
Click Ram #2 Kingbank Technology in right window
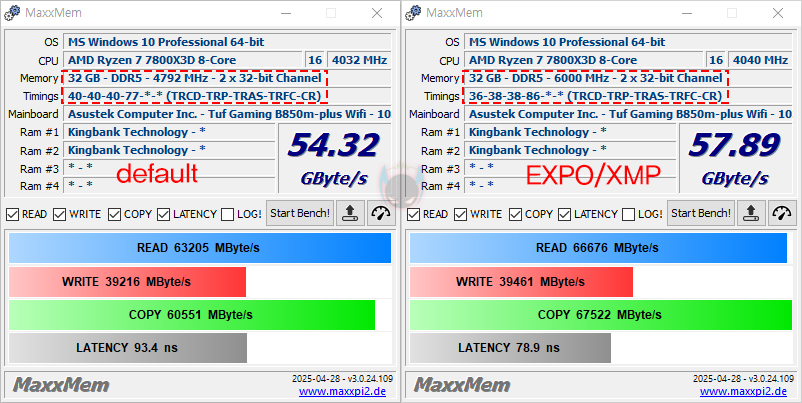click(571, 150)
